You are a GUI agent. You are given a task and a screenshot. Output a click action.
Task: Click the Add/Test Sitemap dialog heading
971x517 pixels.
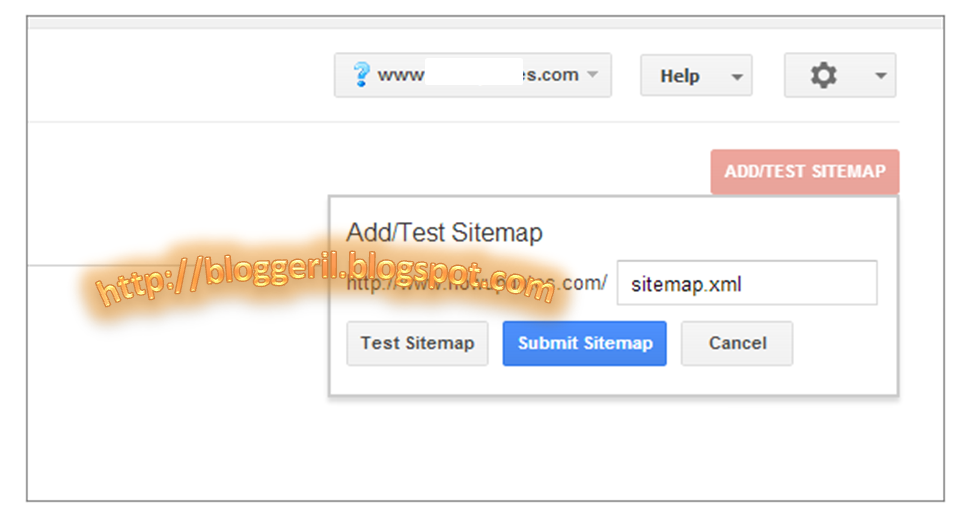pyautogui.click(x=444, y=233)
